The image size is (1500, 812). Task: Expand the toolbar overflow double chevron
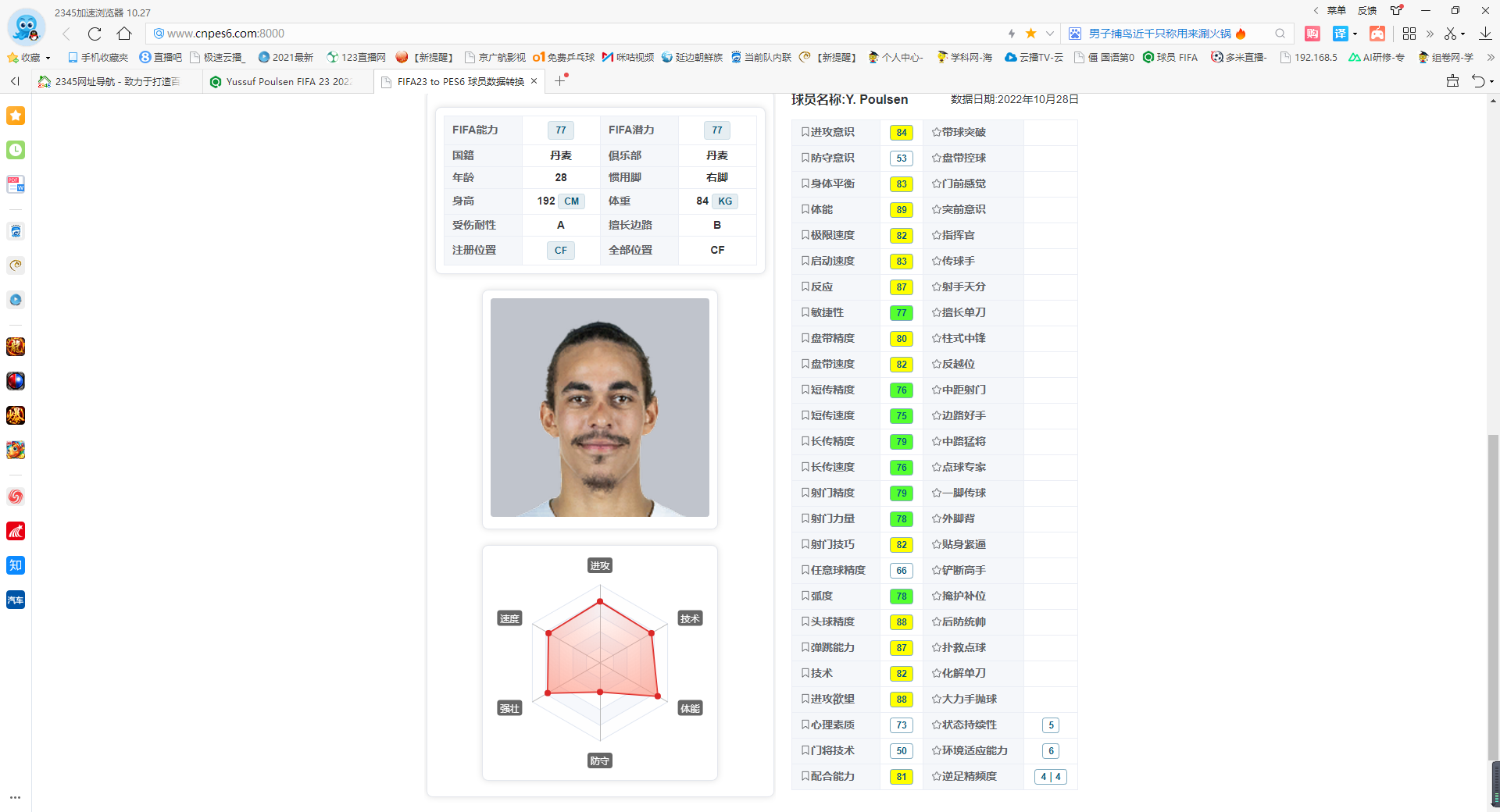[1430, 34]
